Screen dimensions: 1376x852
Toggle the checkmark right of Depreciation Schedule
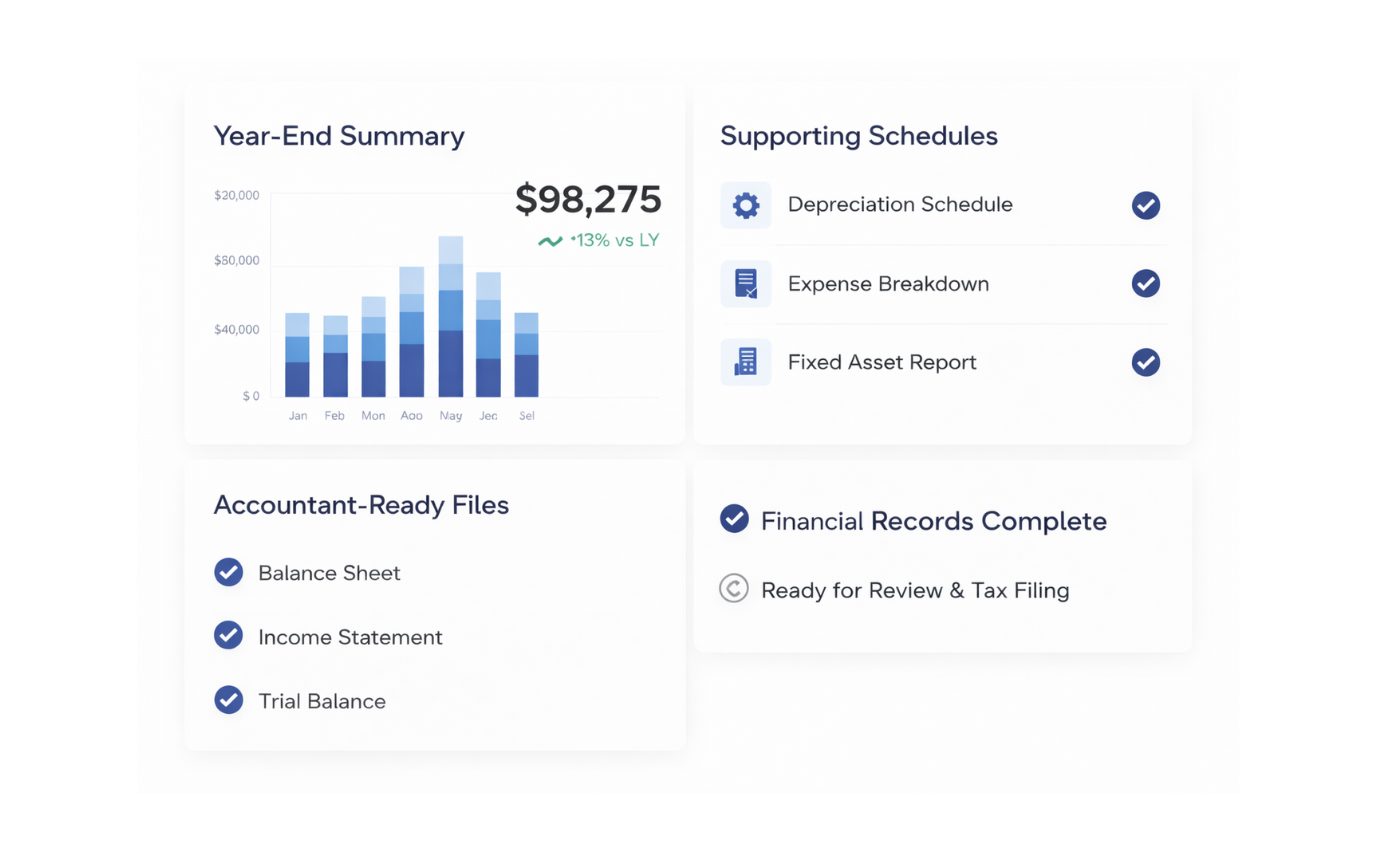[1145, 205]
